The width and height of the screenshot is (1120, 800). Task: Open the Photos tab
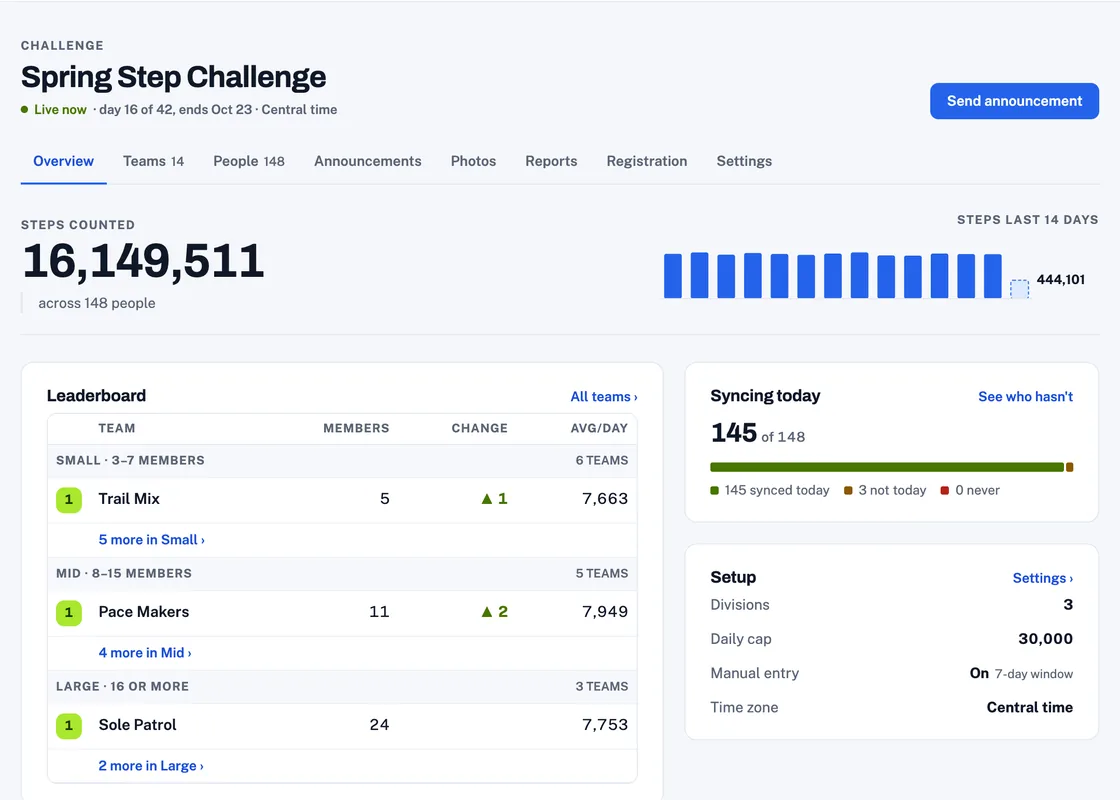[x=473, y=161]
